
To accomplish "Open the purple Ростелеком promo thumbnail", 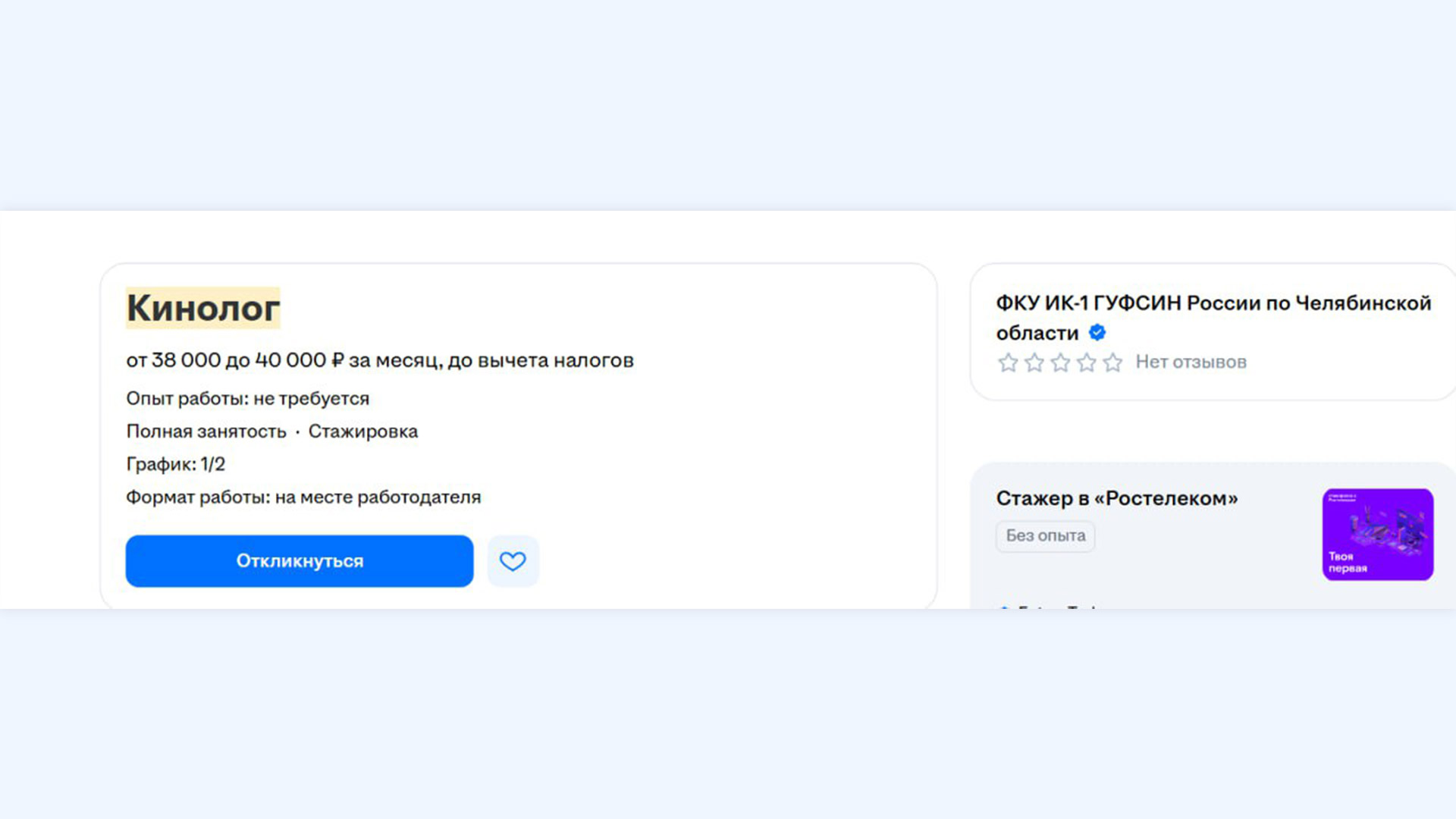I will tap(1378, 535).
